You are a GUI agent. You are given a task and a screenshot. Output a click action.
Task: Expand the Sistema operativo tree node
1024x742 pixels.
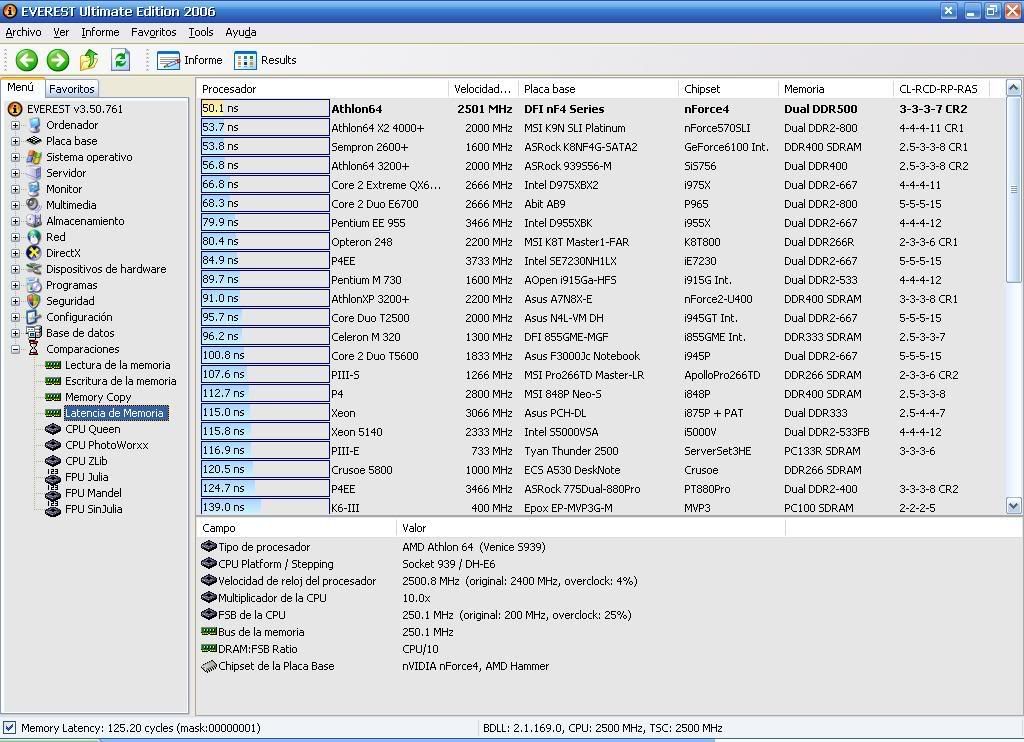[15, 157]
